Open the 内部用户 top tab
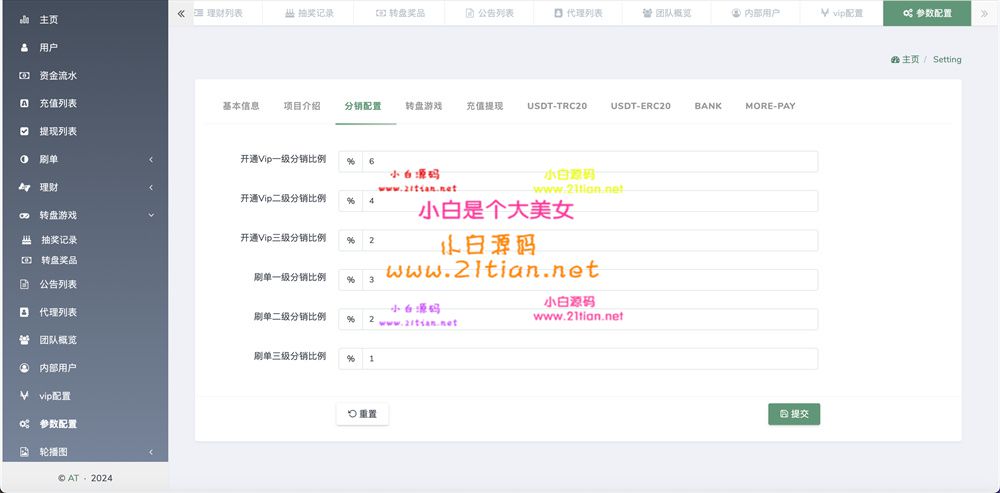The image size is (1000, 493). coord(754,13)
